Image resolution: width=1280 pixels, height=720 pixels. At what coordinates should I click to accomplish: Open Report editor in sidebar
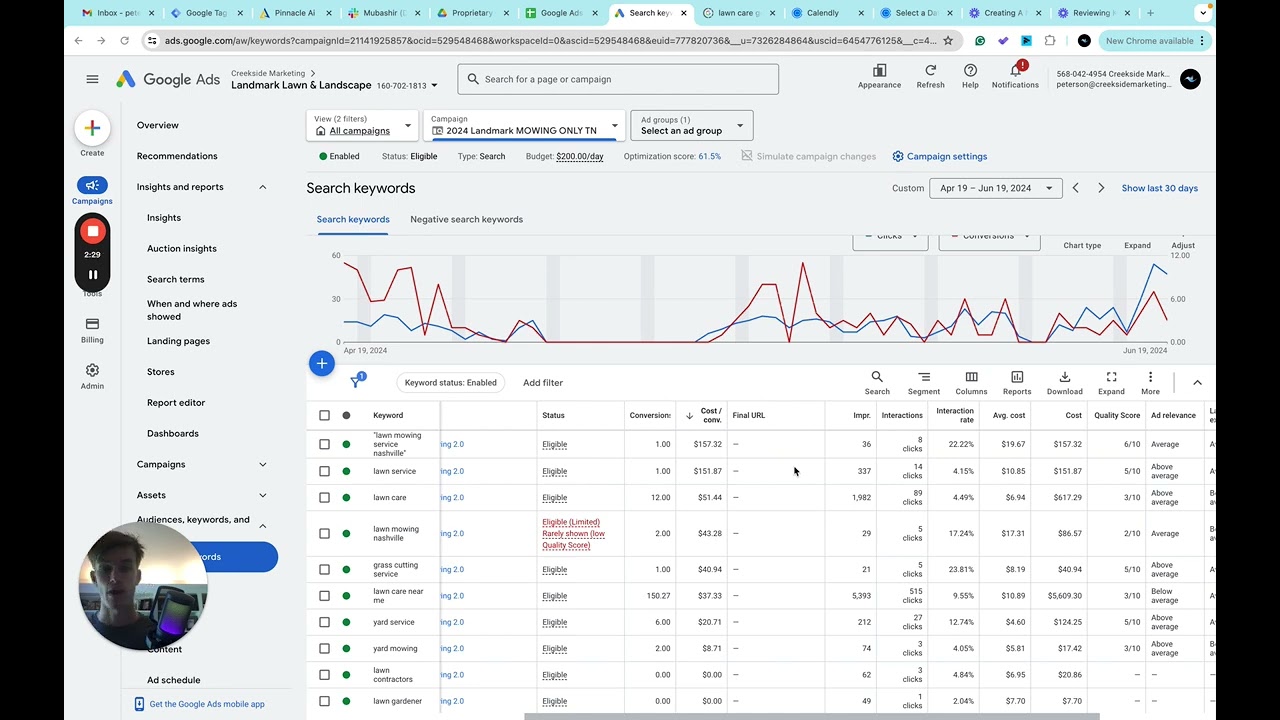(176, 402)
